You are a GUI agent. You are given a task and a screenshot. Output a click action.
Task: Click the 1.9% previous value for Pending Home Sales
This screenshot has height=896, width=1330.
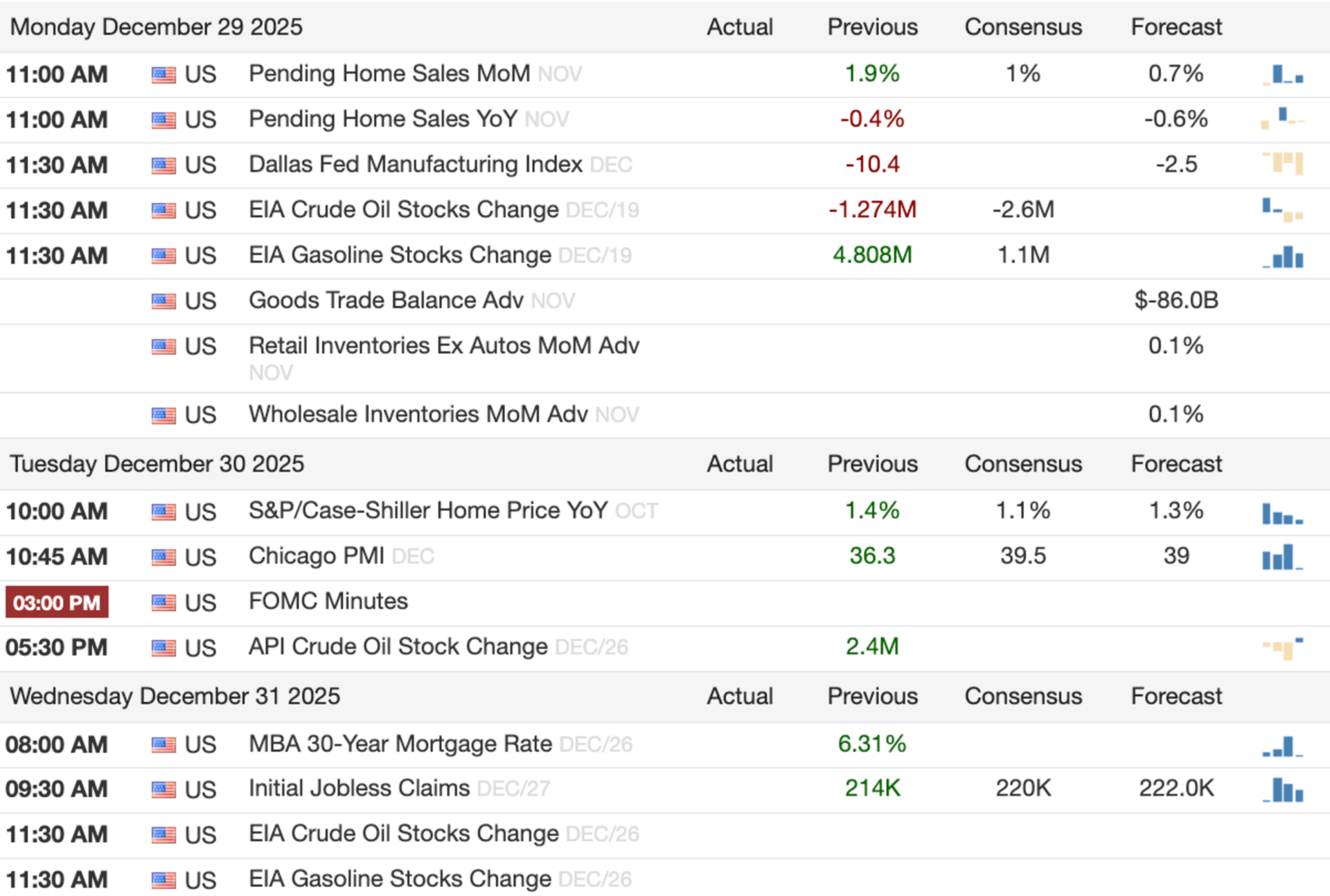coord(871,73)
